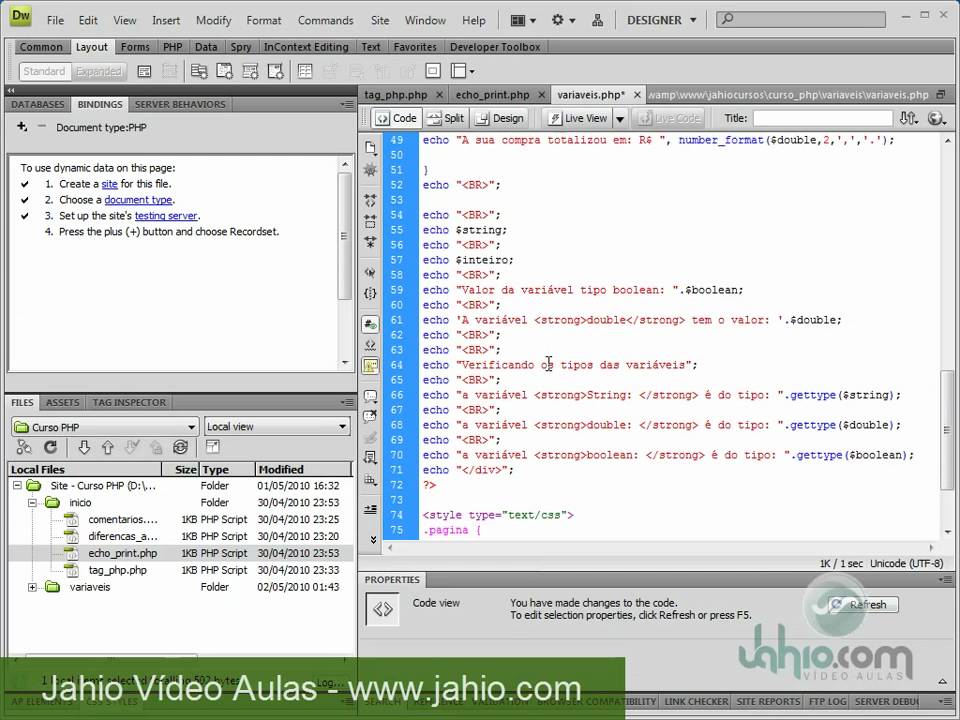
Task: Open the Extend Dreamweaver gear dropdown
Action: point(563,20)
